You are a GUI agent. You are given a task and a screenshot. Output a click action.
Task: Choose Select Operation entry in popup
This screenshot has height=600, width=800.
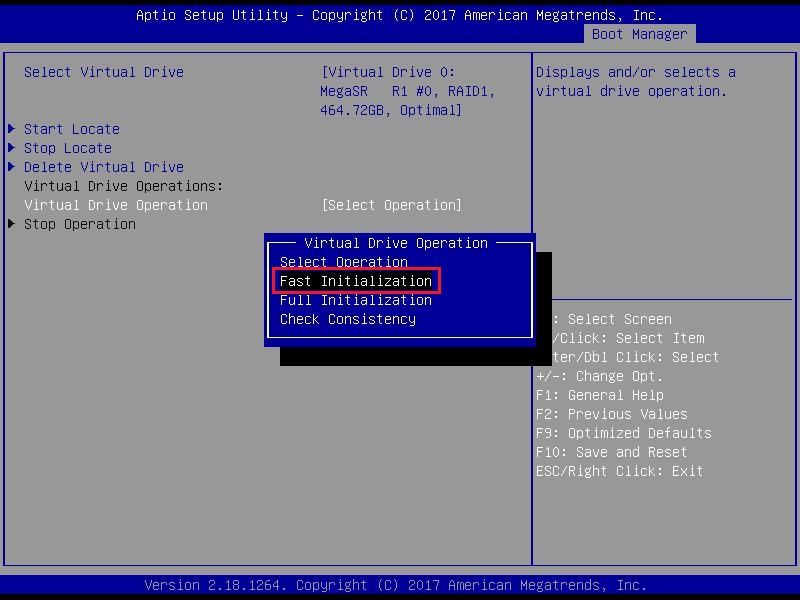(x=344, y=262)
